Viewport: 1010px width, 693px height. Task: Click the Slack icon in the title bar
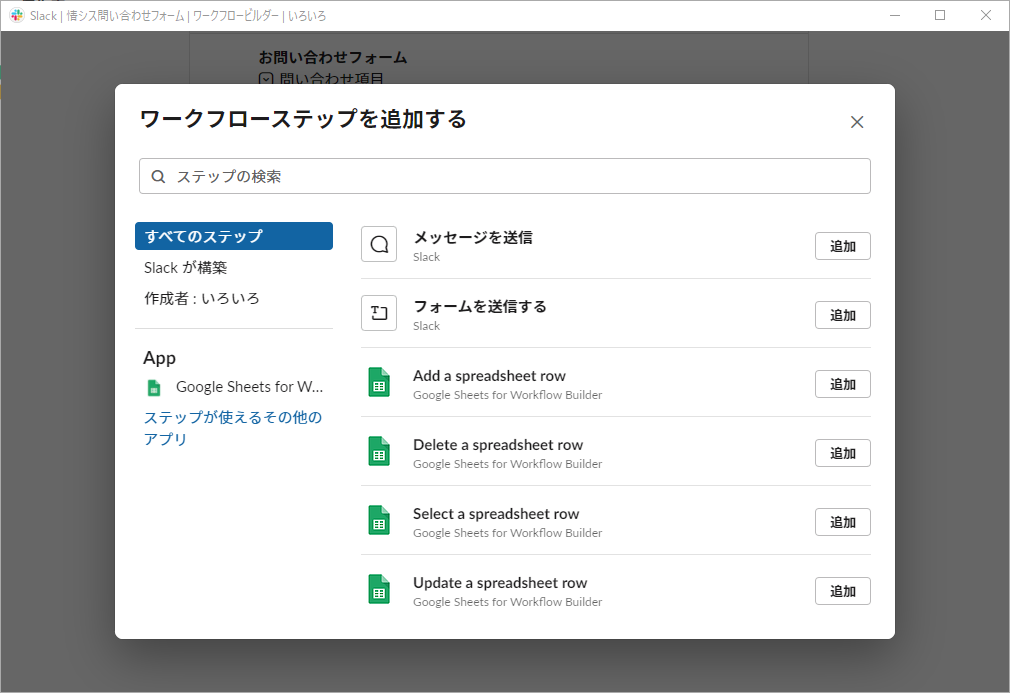[x=15, y=15]
